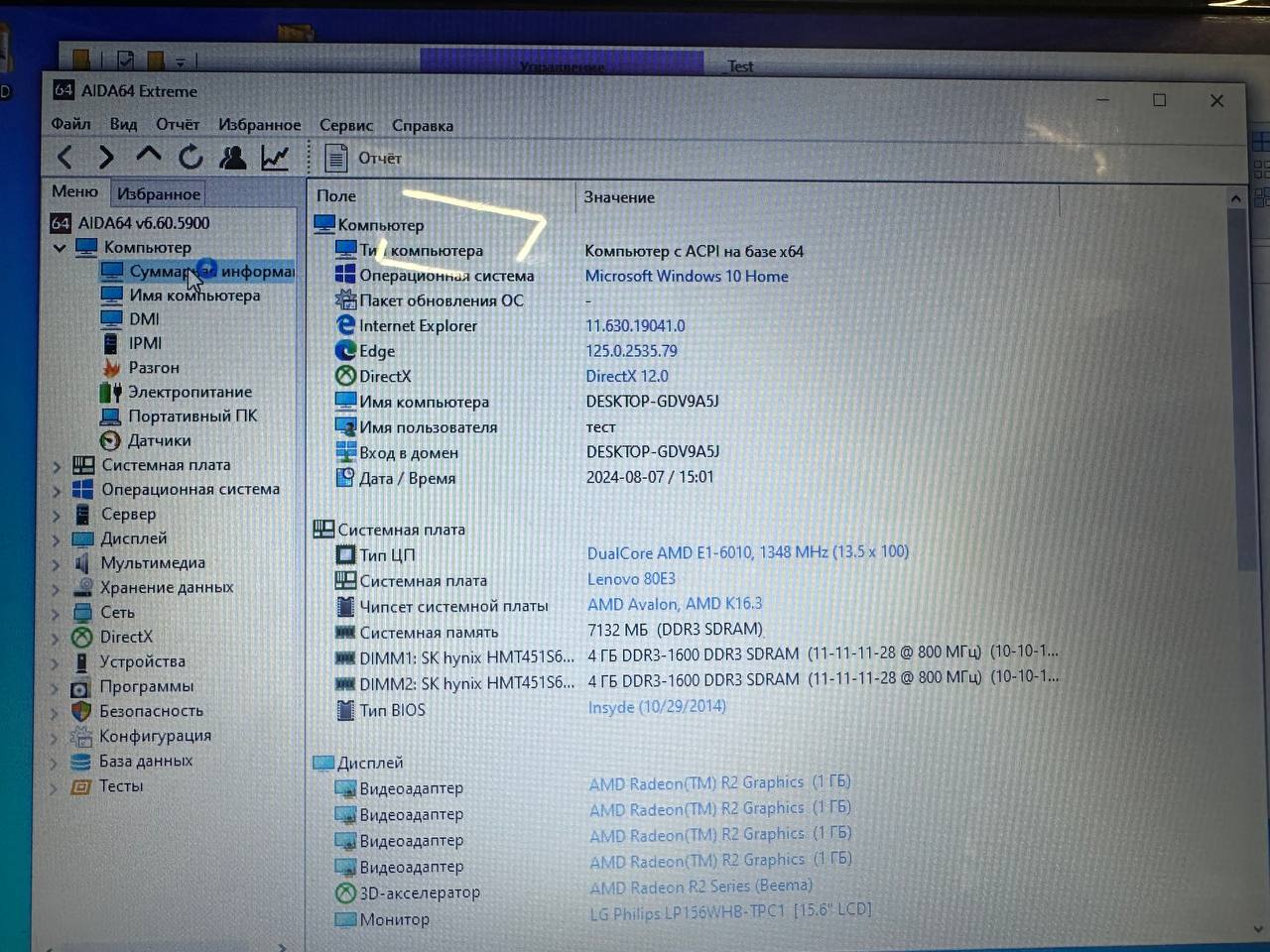Open the Справка menu
The image size is (1270, 952).
tap(423, 125)
